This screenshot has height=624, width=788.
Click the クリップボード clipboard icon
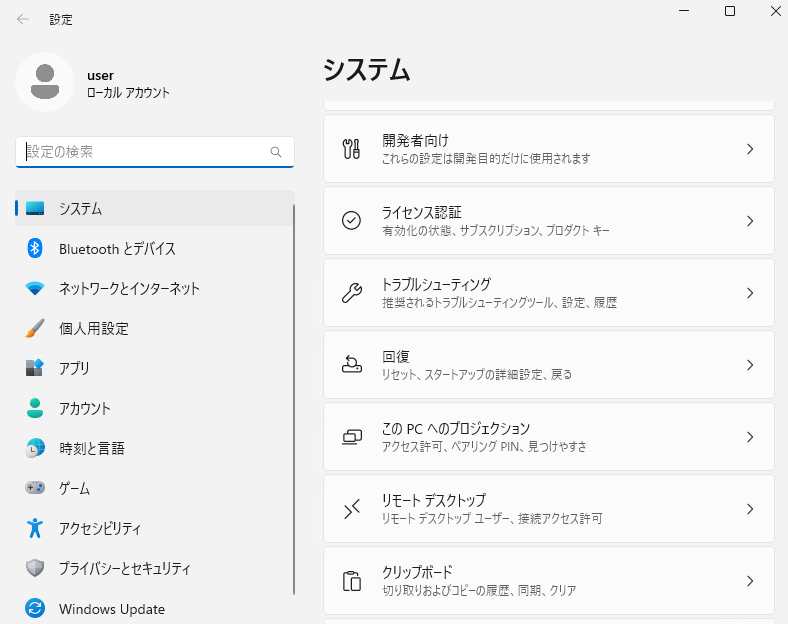tap(352, 581)
